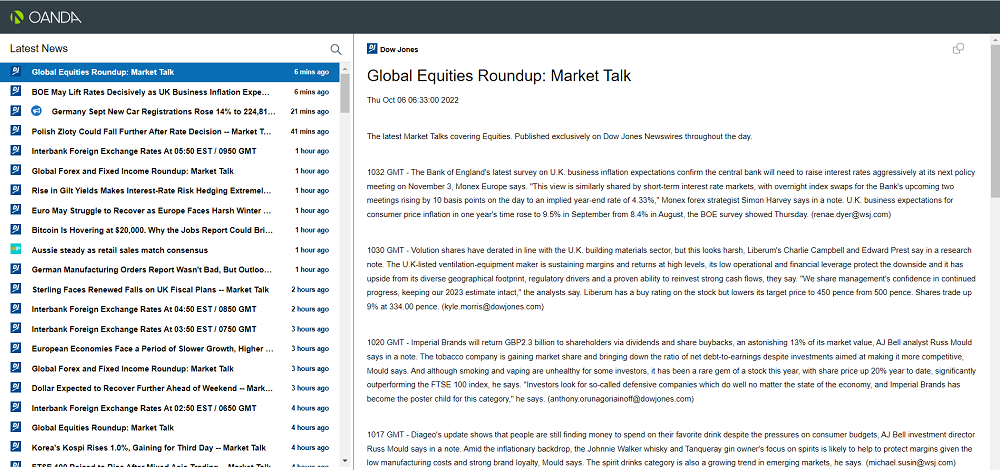The image size is (1000, 470).
Task: Click Dow Jones icon beside 'German Manufacturing Orders Report'
Action: point(16,269)
